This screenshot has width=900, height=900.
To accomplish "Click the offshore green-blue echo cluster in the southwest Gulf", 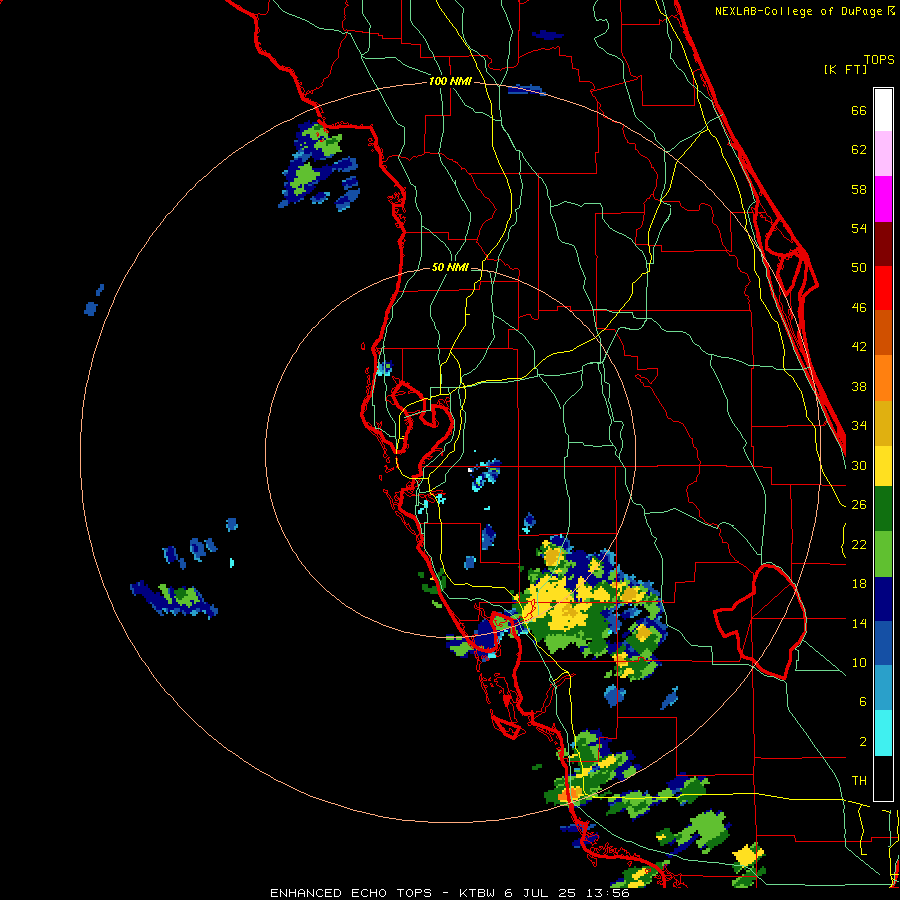I will click(x=174, y=600).
